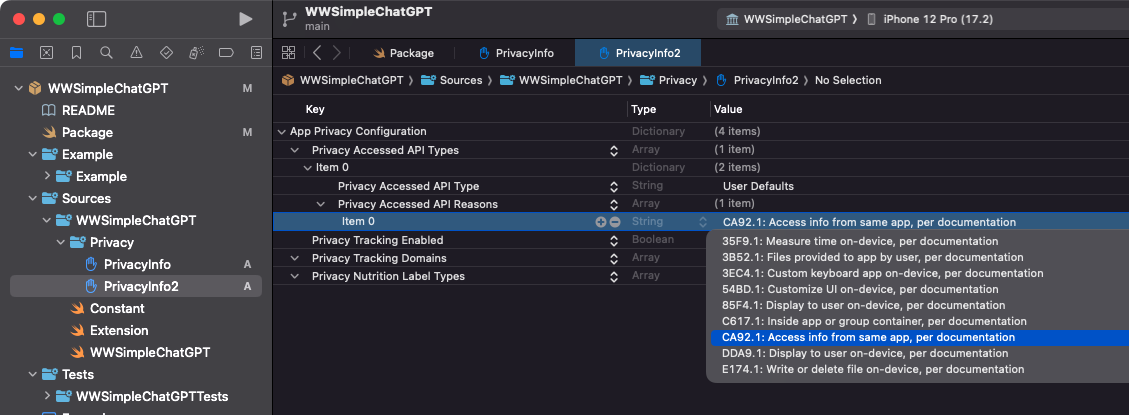
Task: Open the Constant Swift file
Action: (x=117, y=308)
